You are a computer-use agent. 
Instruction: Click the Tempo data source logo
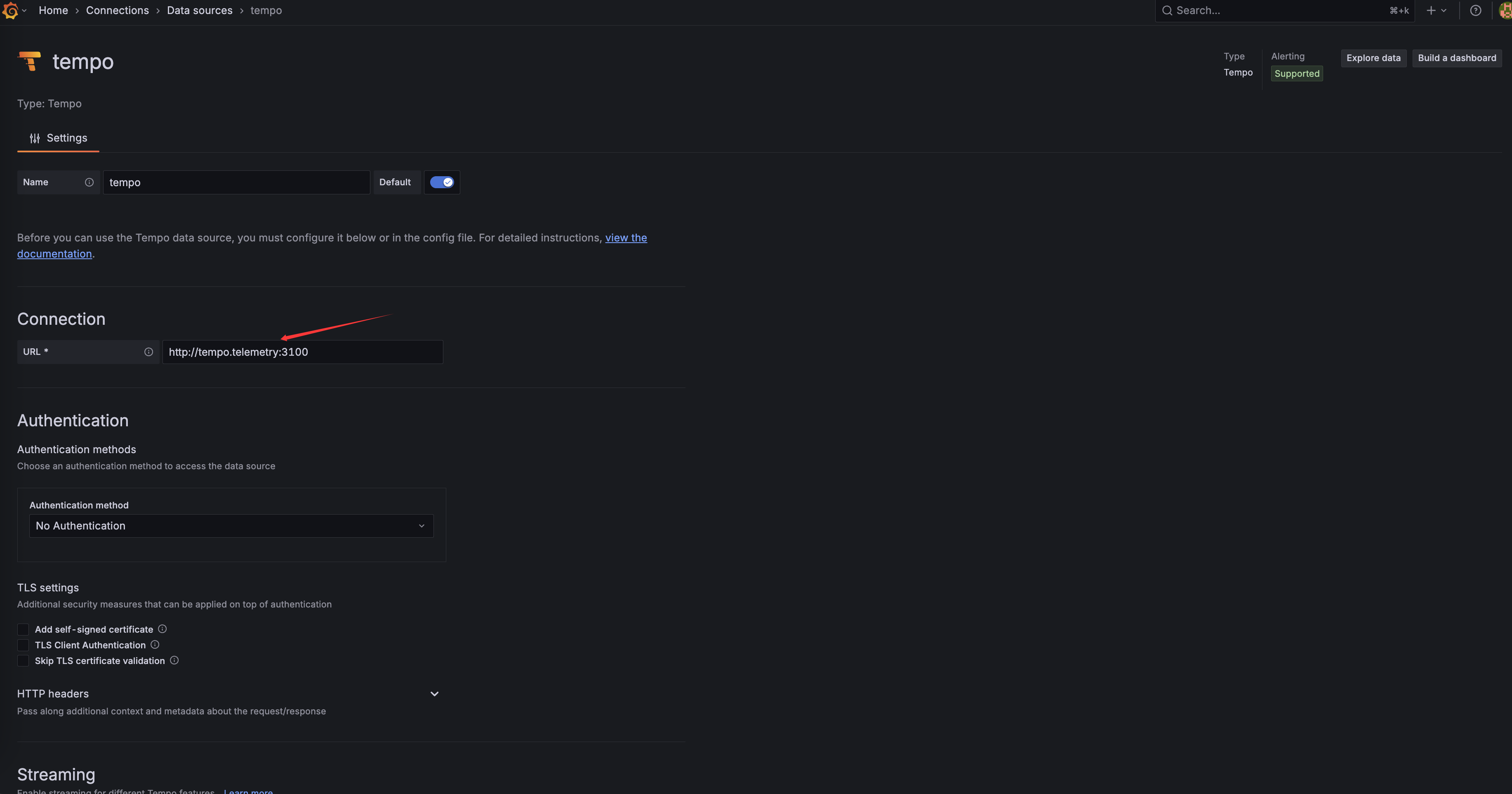tap(29, 61)
